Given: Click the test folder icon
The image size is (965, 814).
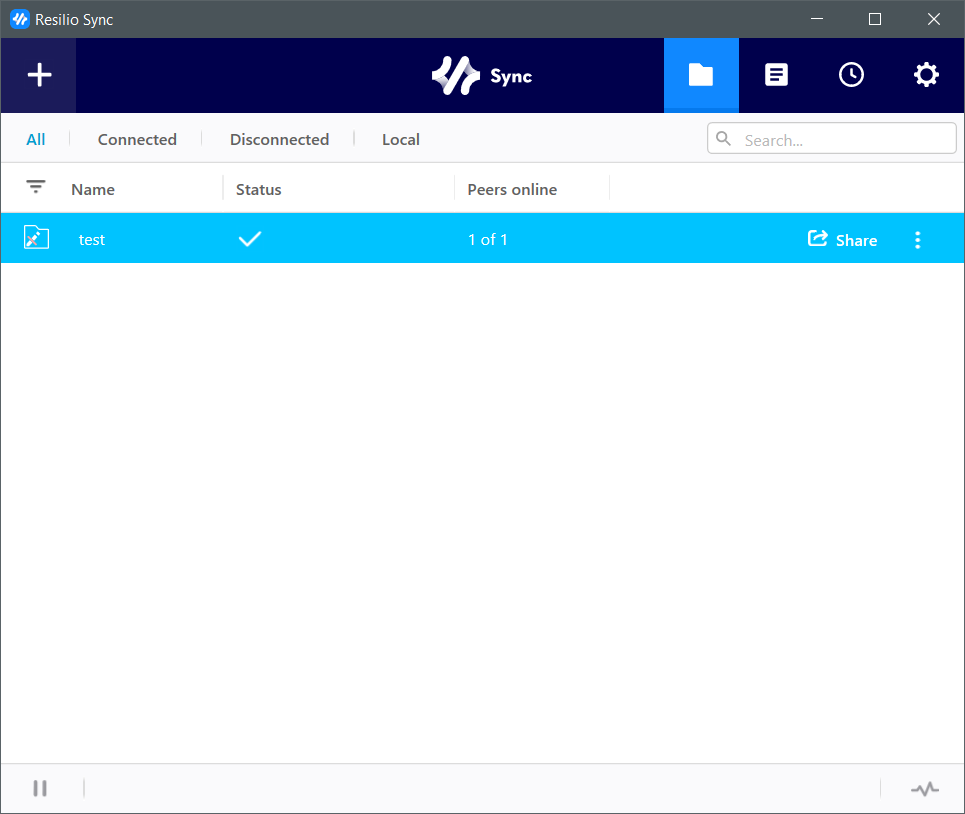Looking at the screenshot, I should tap(36, 237).
